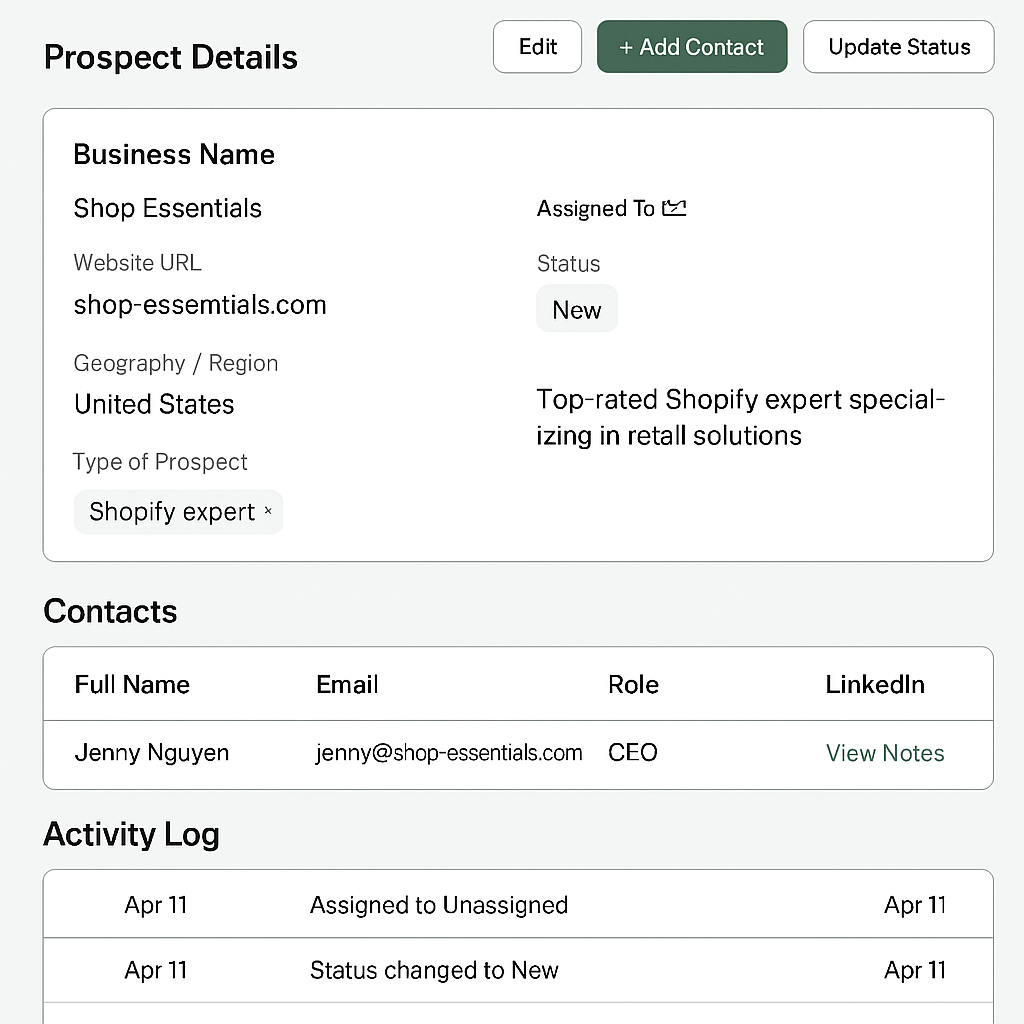Screen dimensions: 1024x1024
Task: Click the Full Name column header
Action: [x=132, y=685]
